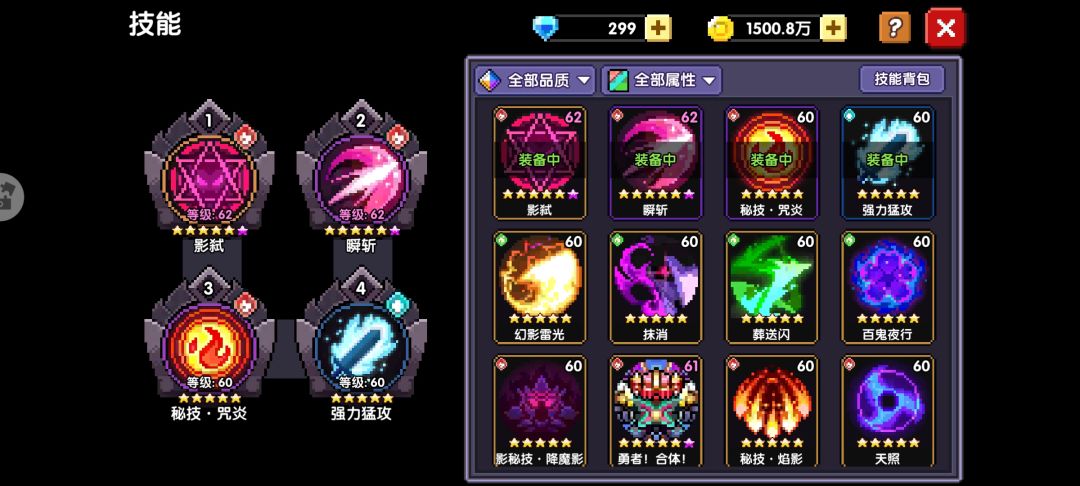Click the equipped 秘技·咒炎 card in grid
The image size is (1080, 486).
(x=772, y=162)
